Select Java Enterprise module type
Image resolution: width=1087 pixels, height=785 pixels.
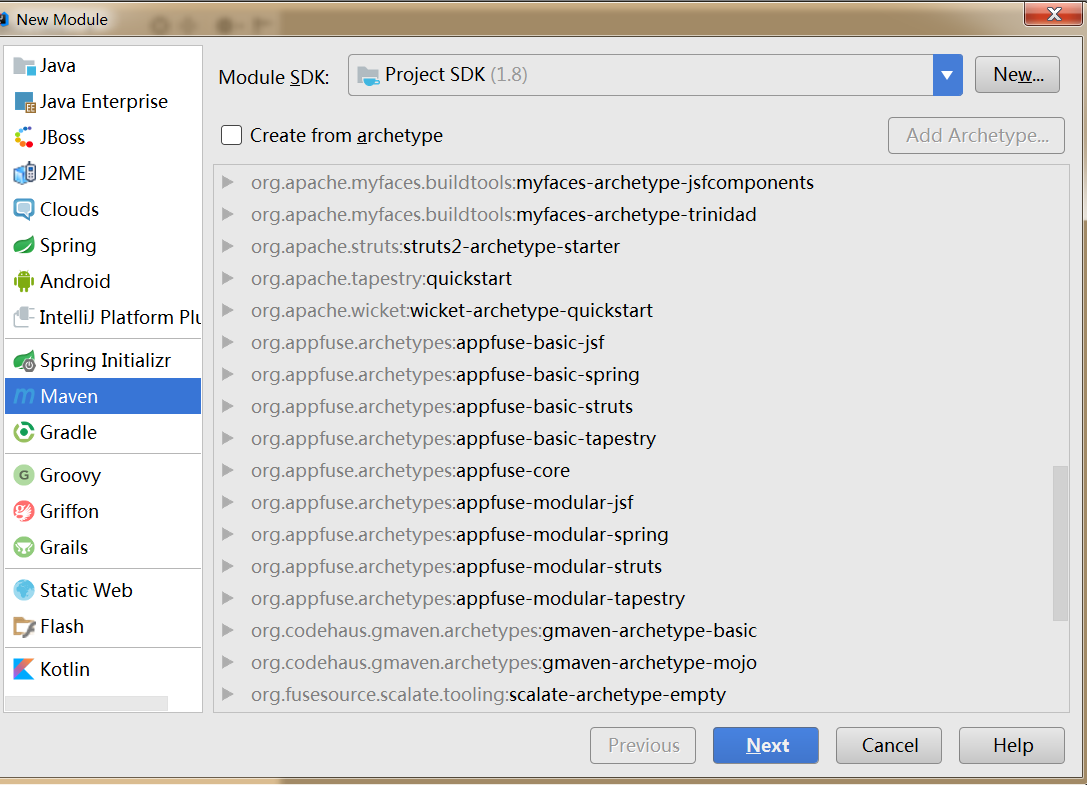tap(103, 102)
